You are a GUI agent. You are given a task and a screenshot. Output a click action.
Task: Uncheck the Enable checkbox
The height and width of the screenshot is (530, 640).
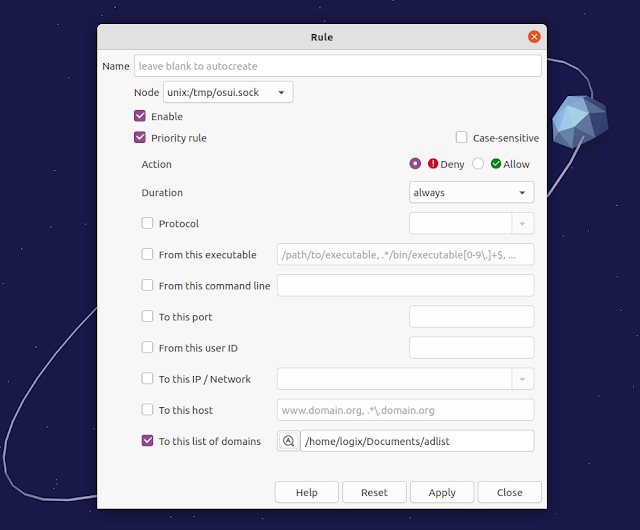tap(140, 116)
